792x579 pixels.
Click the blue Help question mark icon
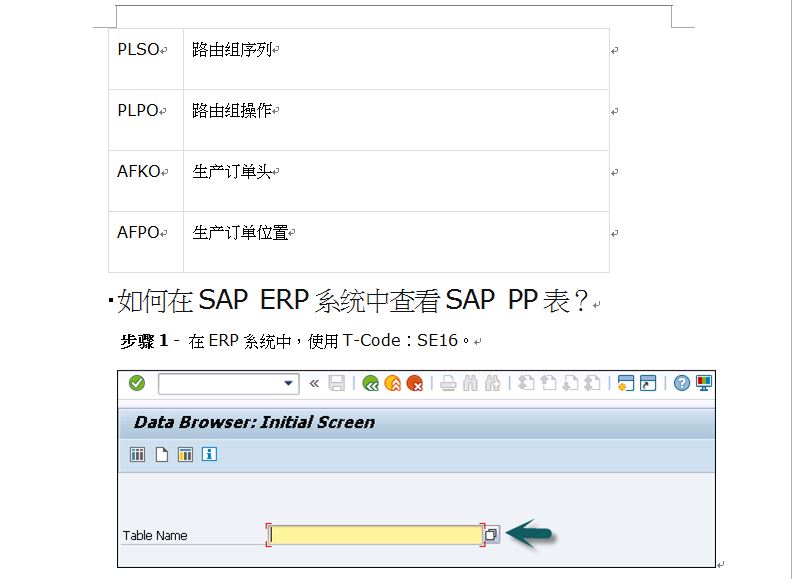[681, 383]
